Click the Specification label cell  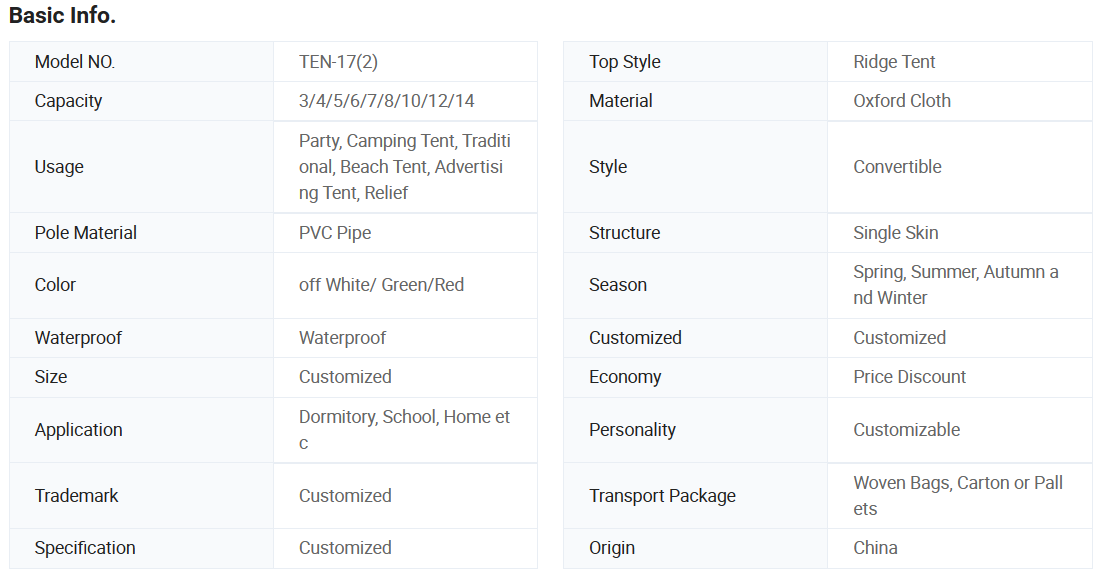85,548
